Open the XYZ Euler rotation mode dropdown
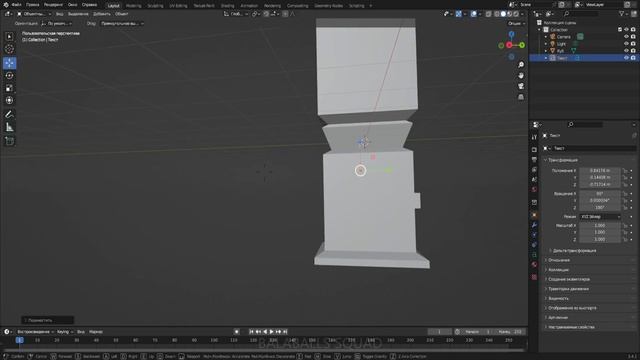This screenshot has width=640, height=360. coord(600,217)
